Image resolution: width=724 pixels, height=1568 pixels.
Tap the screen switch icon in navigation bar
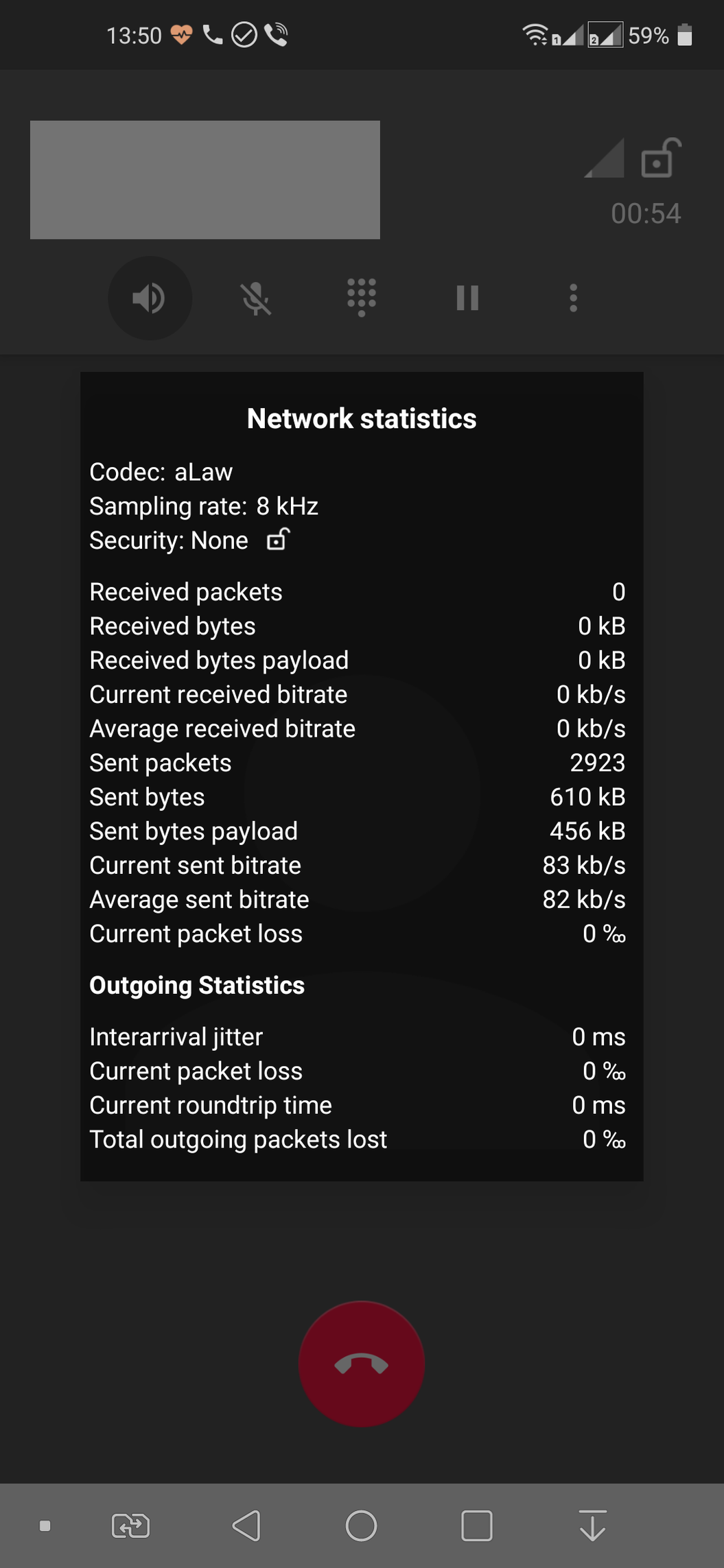click(x=130, y=1526)
